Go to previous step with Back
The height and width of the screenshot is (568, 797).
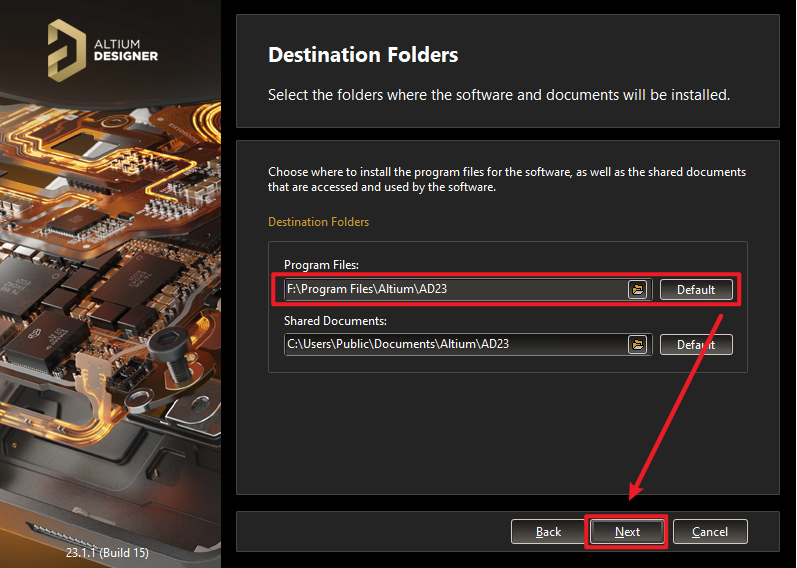[548, 532]
